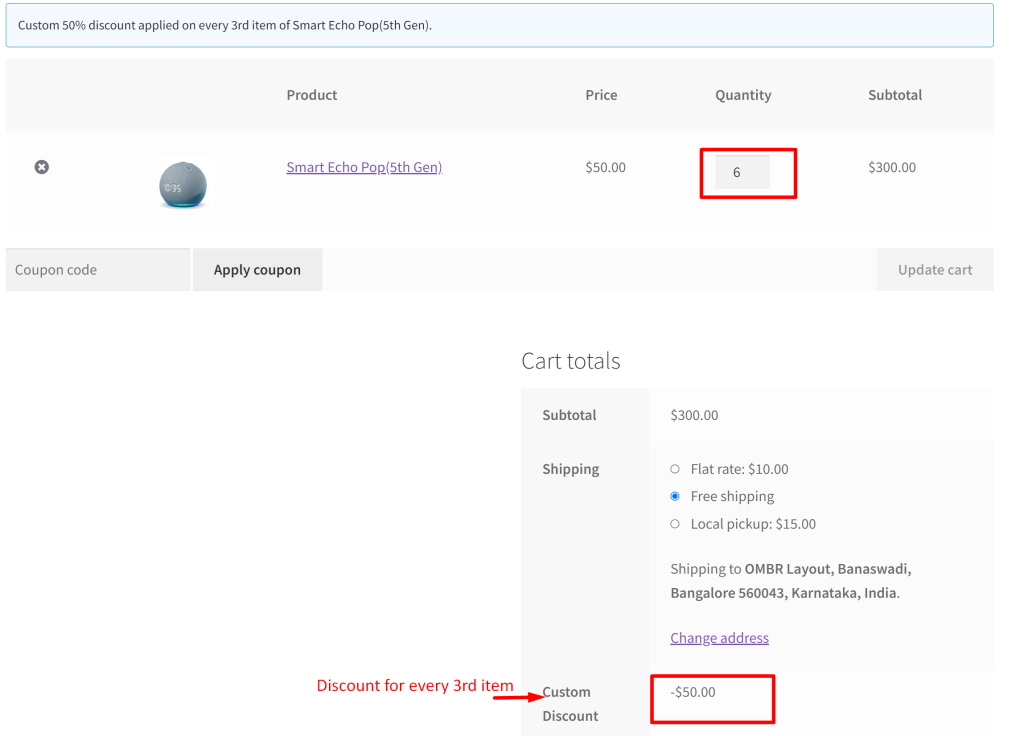Image resolution: width=1024 pixels, height=736 pixels.
Task: Click the custom 50% discount notice text
Action: point(225,25)
